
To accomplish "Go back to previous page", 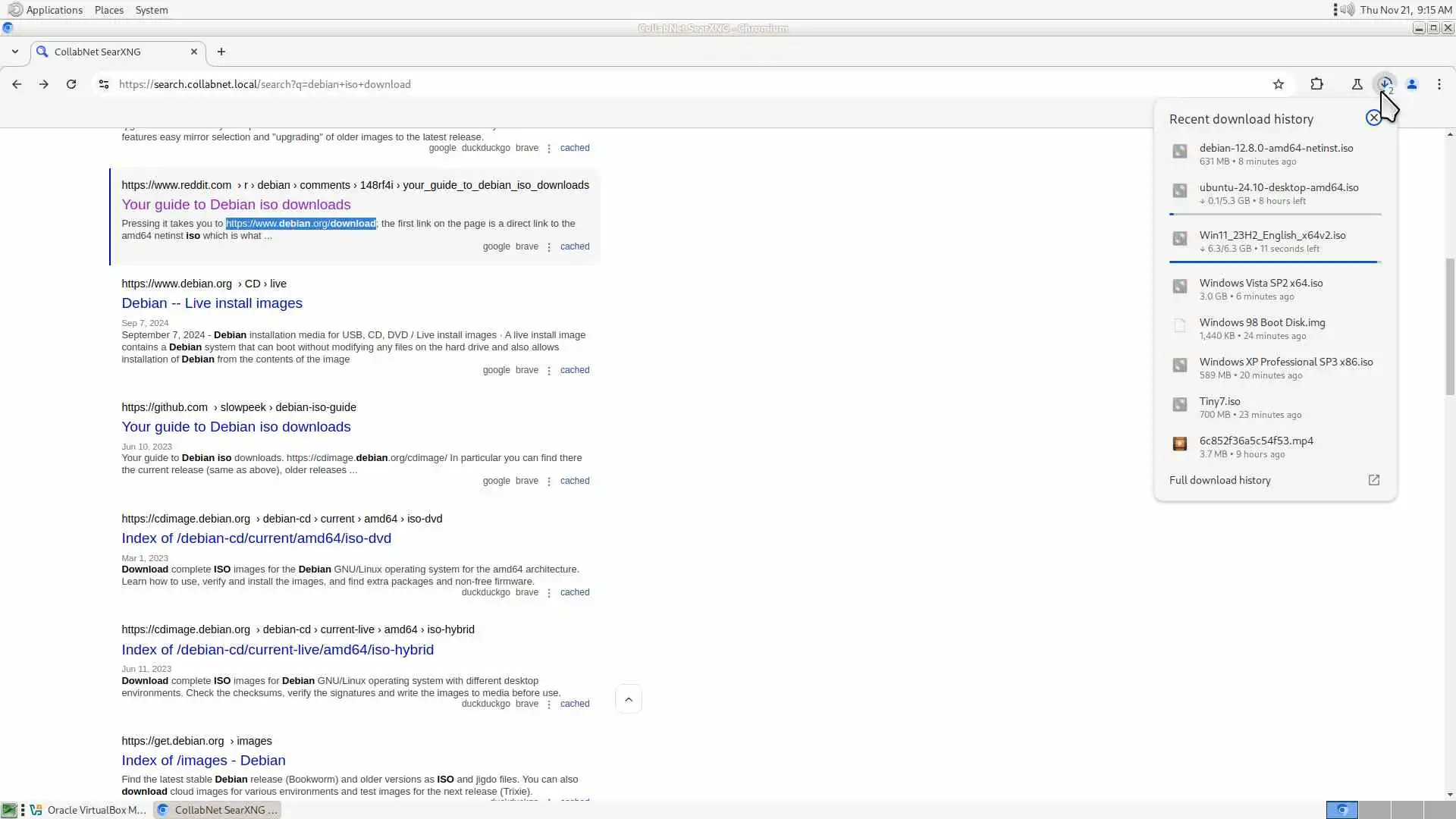I will (17, 84).
